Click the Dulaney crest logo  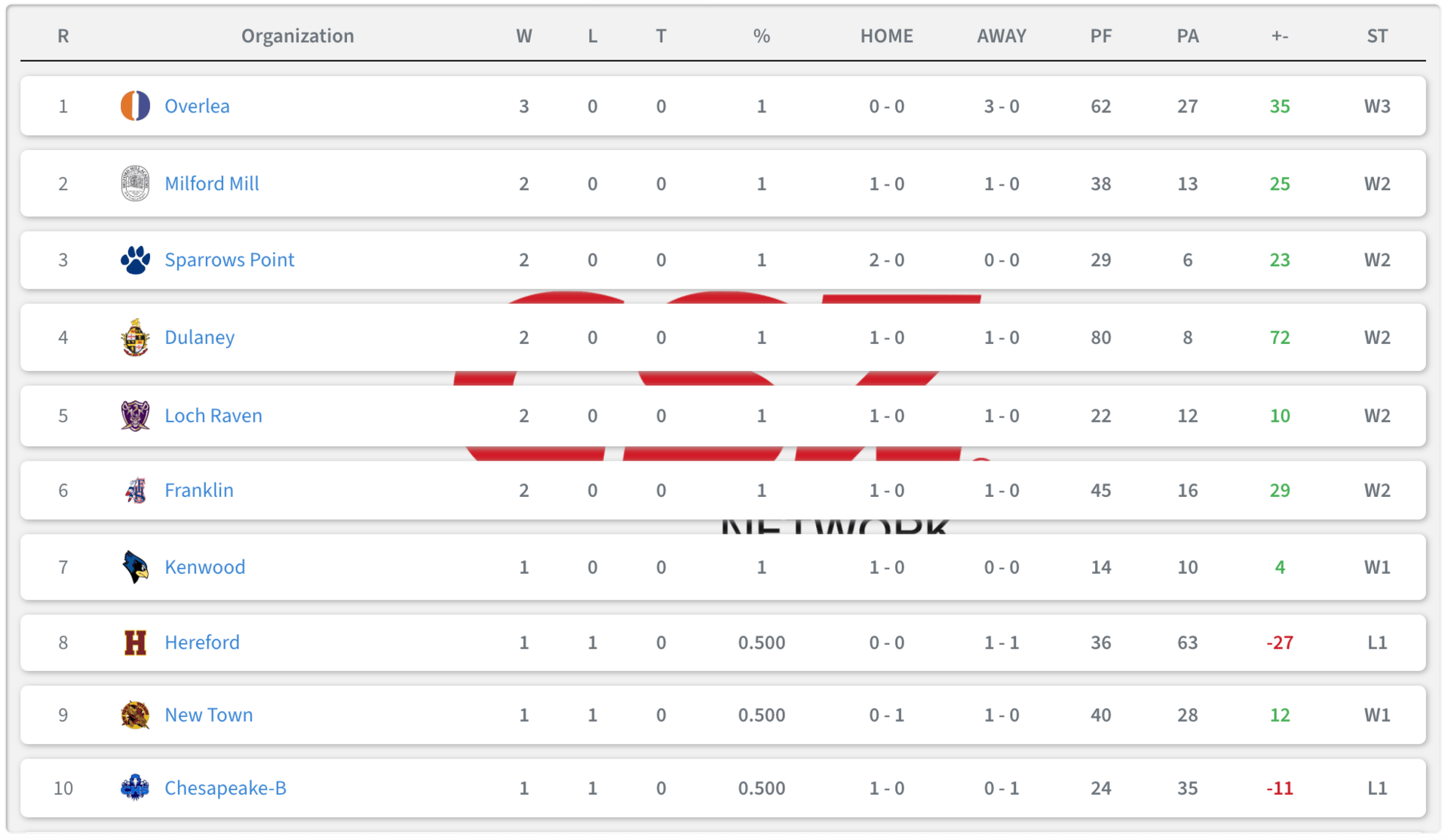[135, 337]
